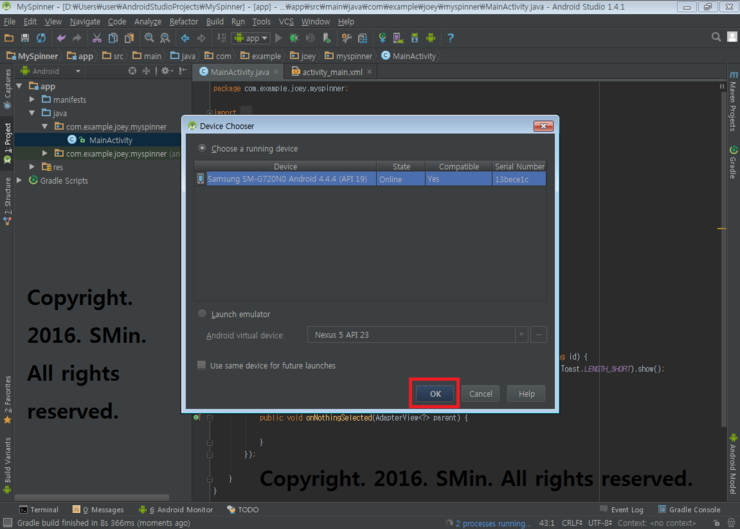Open the Android Device Monitor icon
Image resolution: width=740 pixels, height=529 pixels.
[430, 38]
